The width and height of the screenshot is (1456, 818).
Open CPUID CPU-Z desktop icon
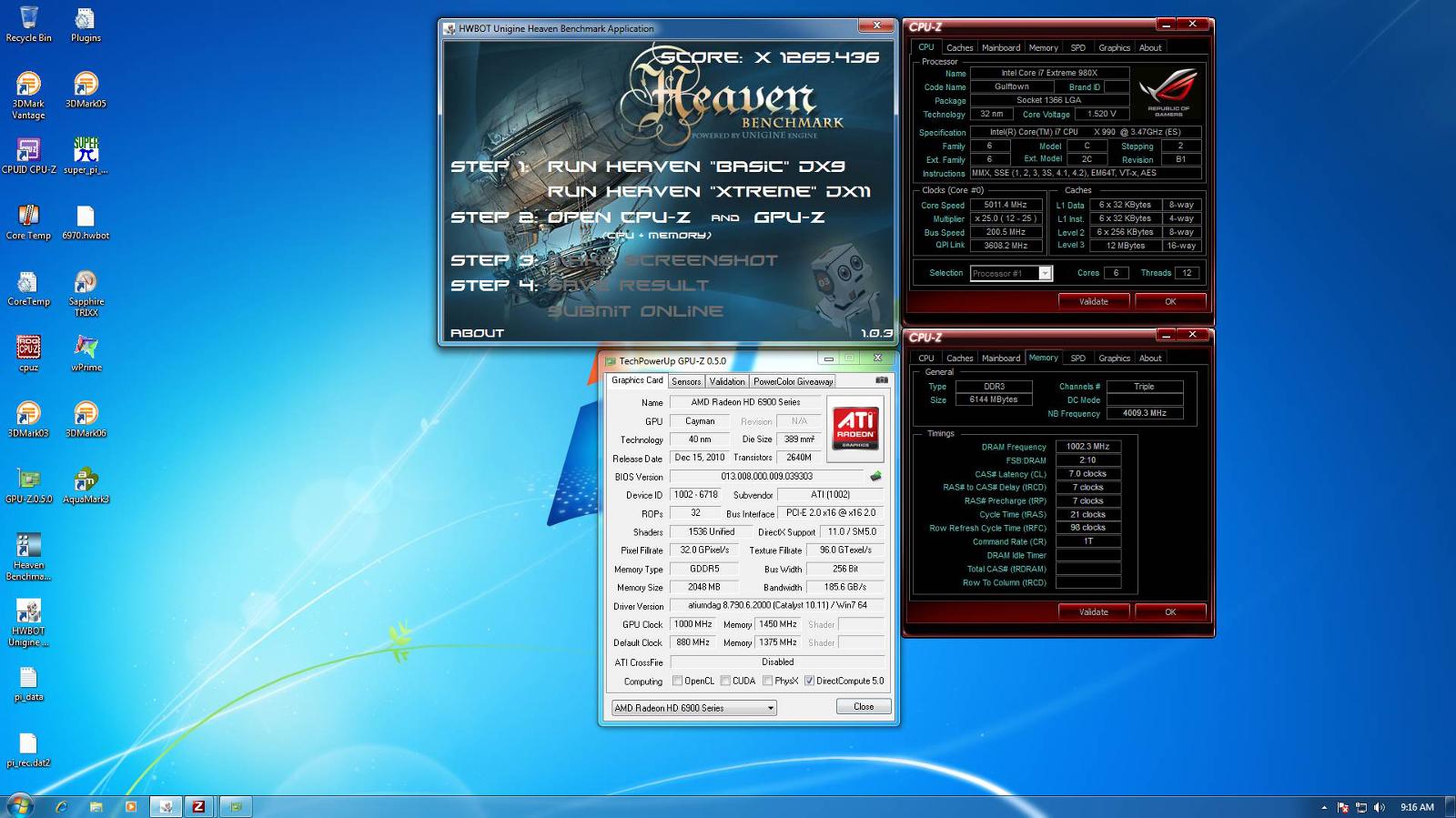[28, 156]
